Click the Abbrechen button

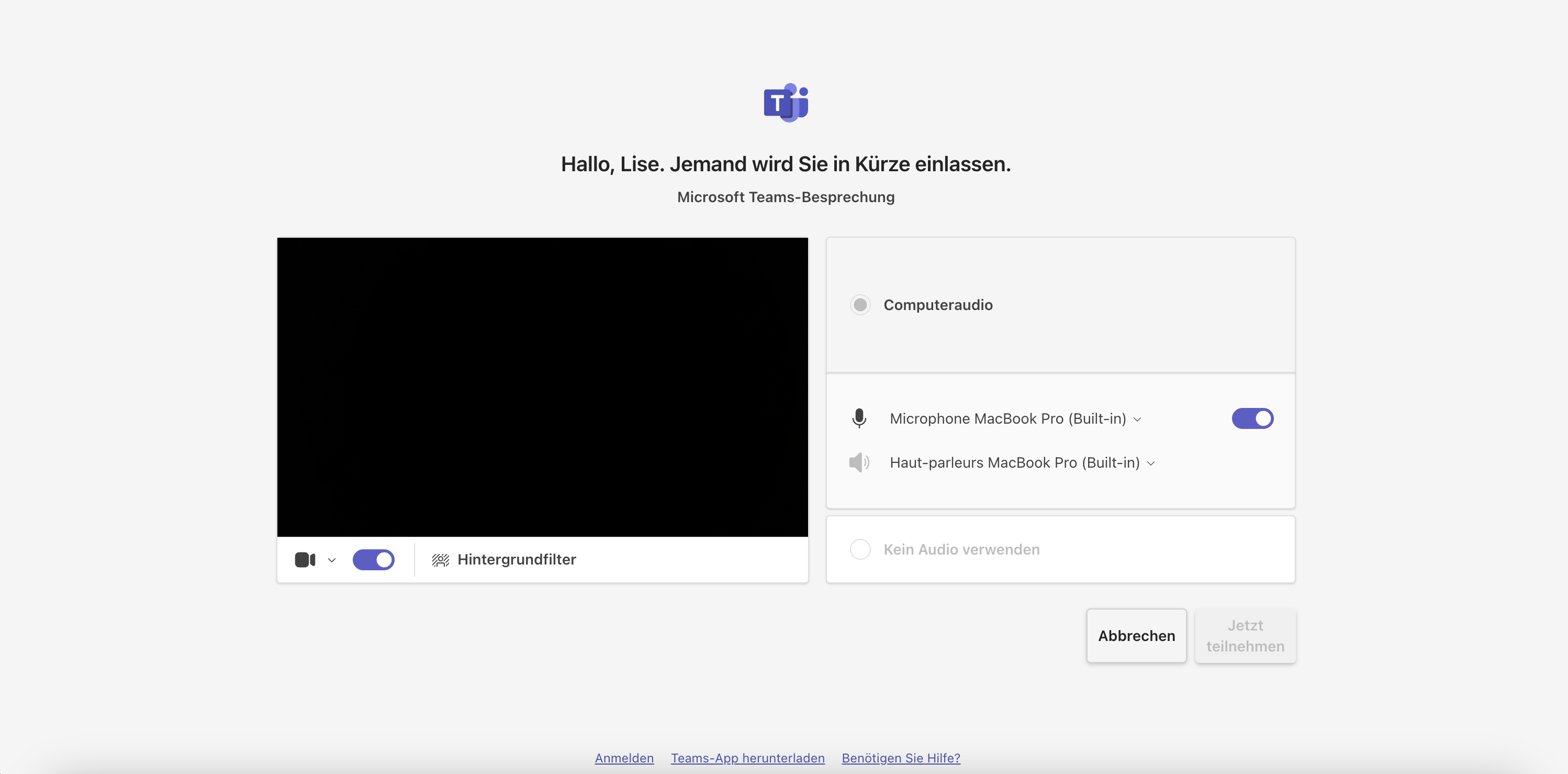coord(1136,636)
